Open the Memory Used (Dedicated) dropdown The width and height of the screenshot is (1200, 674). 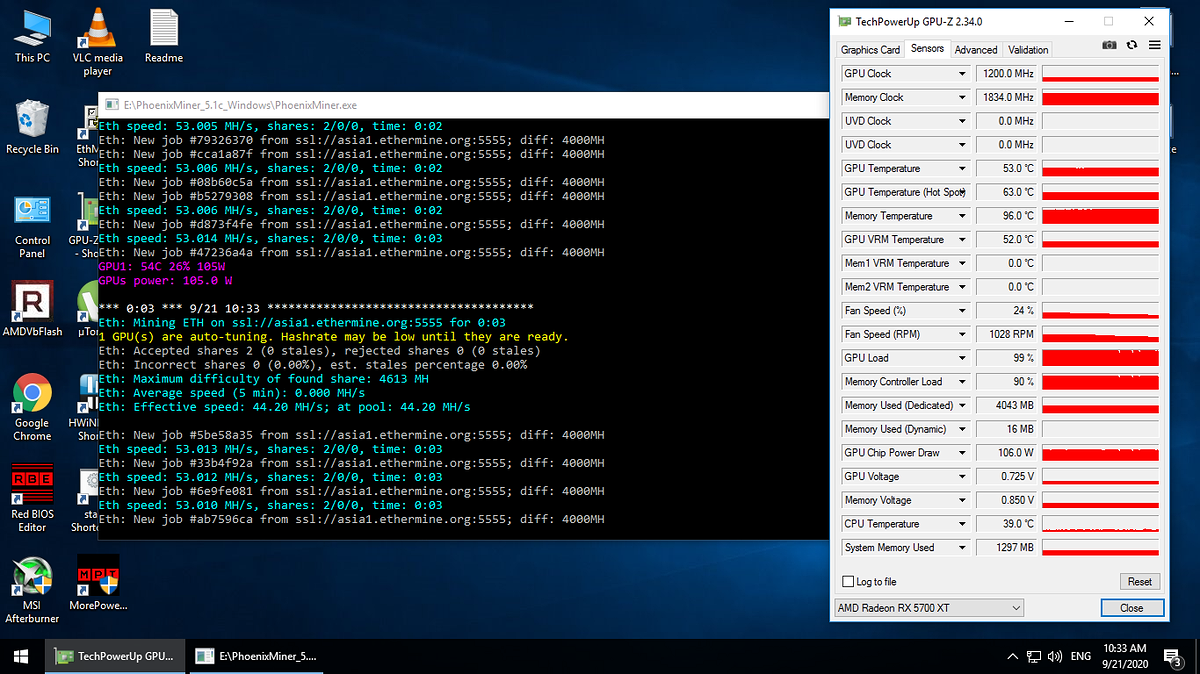pos(963,406)
